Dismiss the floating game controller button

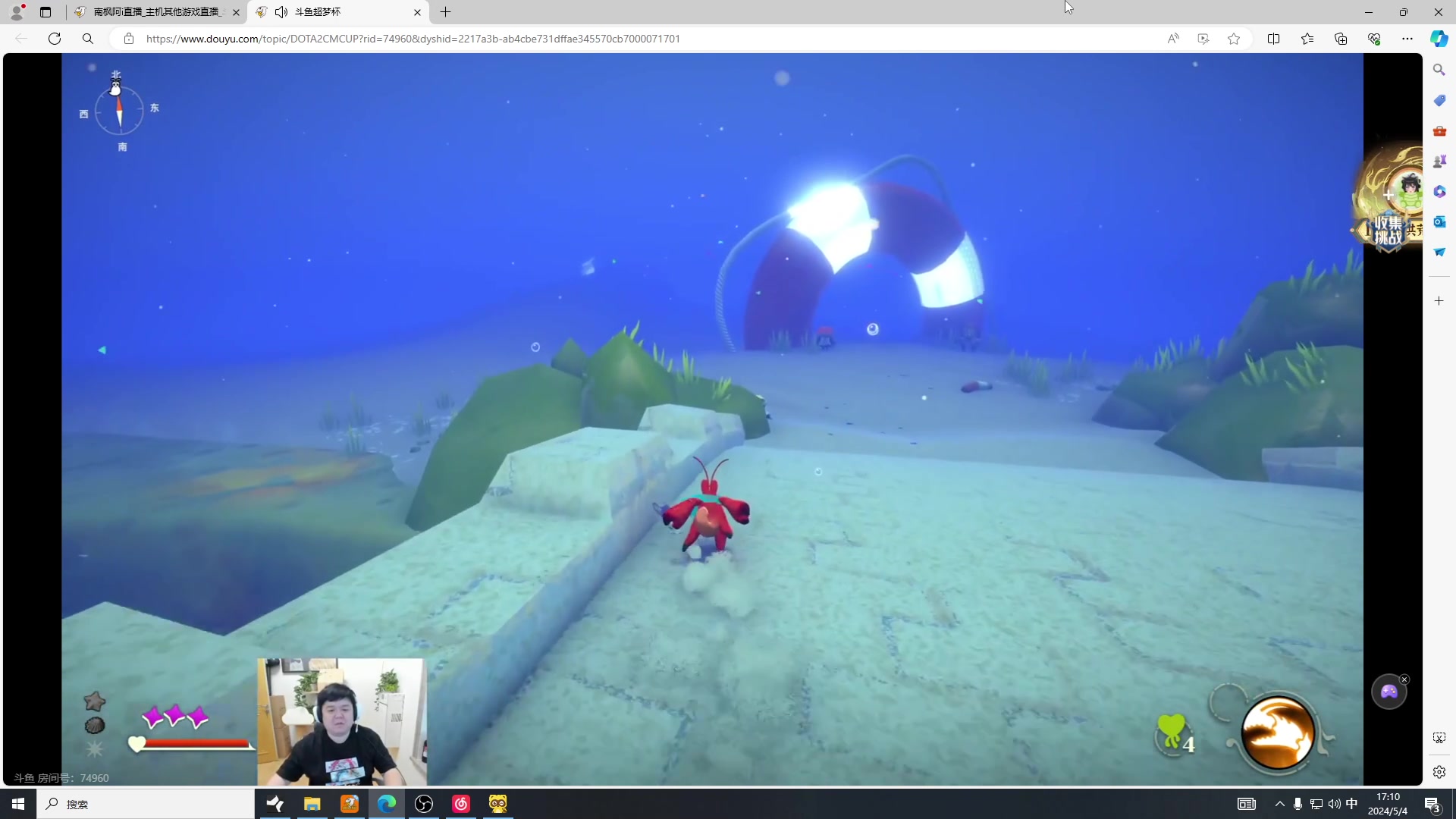1404,679
